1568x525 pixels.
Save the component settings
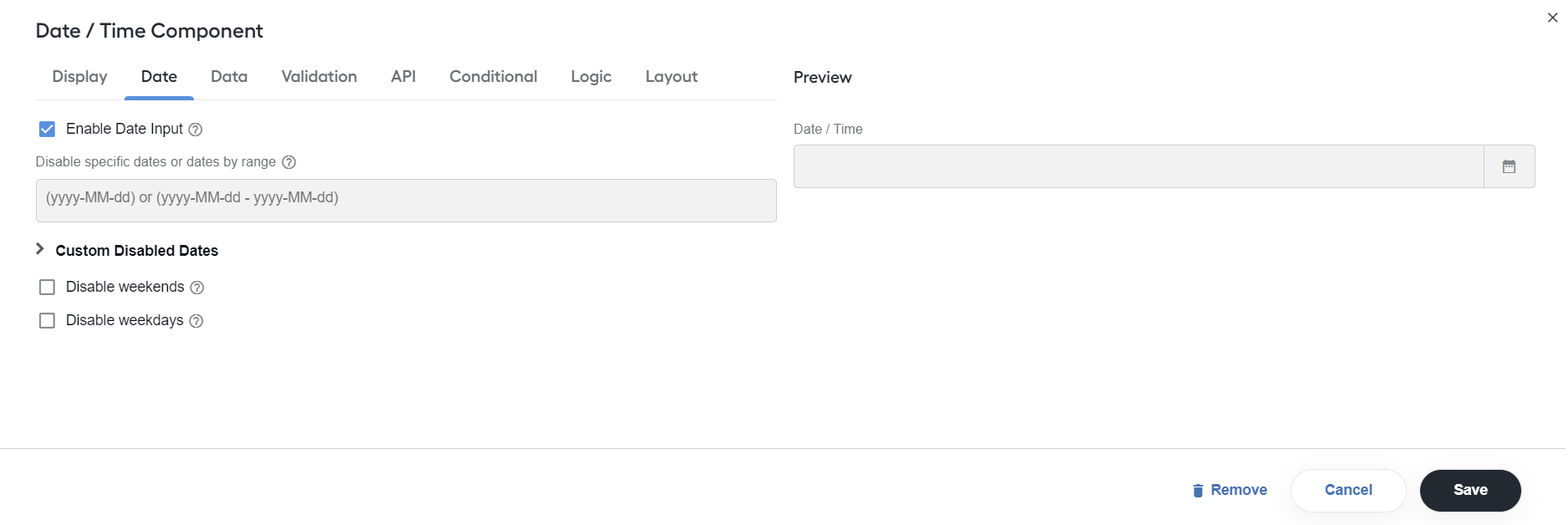click(x=1470, y=491)
